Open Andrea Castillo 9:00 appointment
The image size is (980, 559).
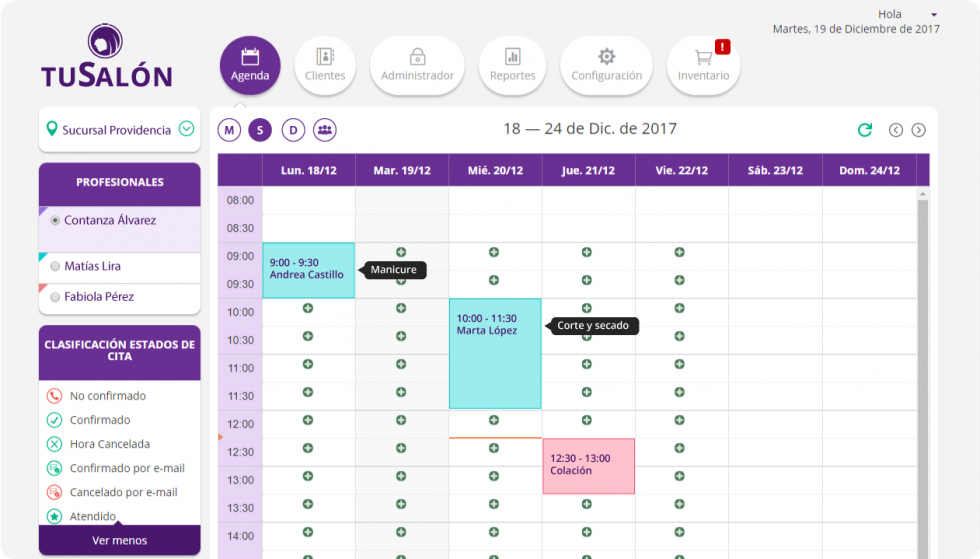click(308, 270)
